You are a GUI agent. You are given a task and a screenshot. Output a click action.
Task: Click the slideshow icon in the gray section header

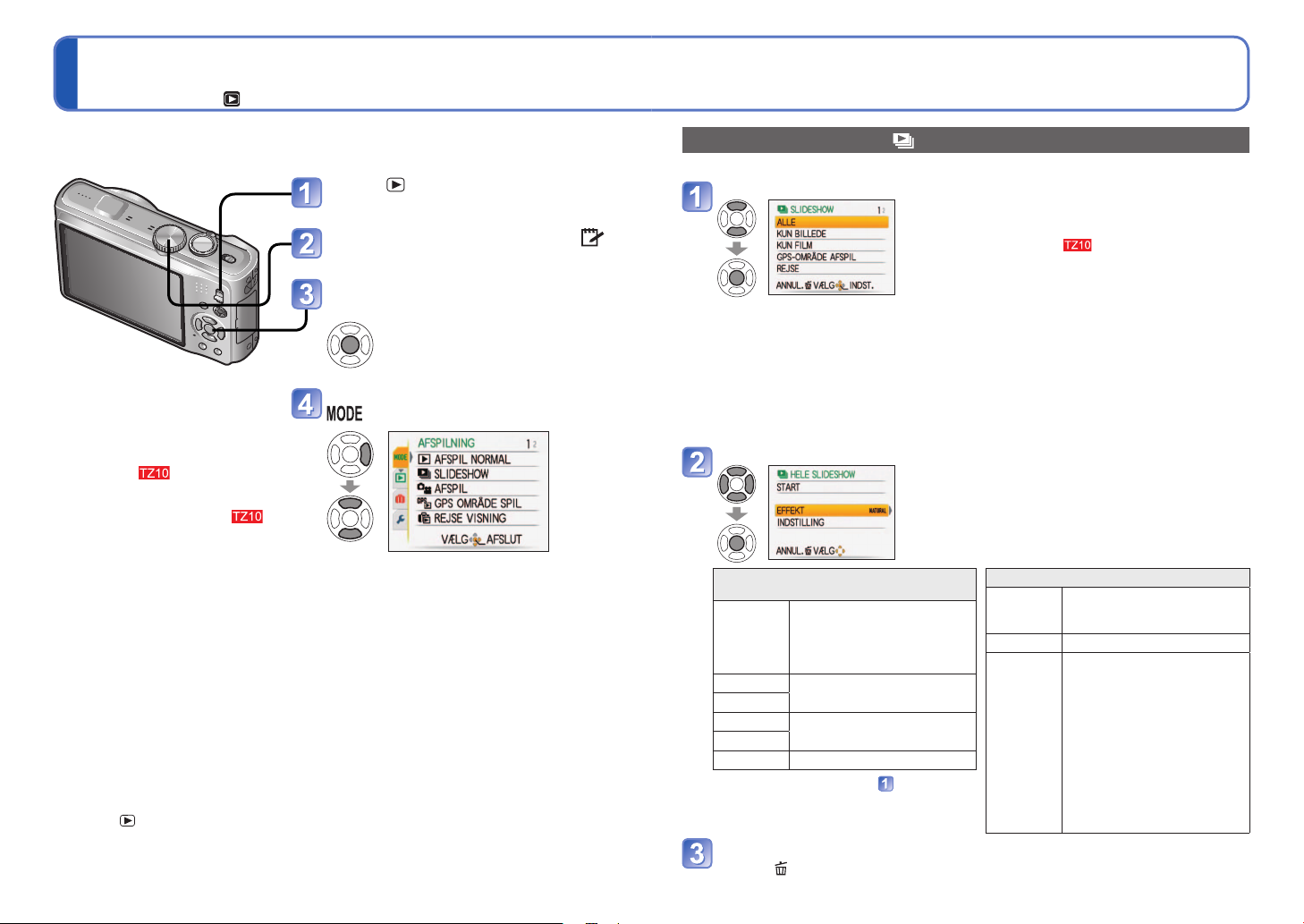(x=903, y=140)
